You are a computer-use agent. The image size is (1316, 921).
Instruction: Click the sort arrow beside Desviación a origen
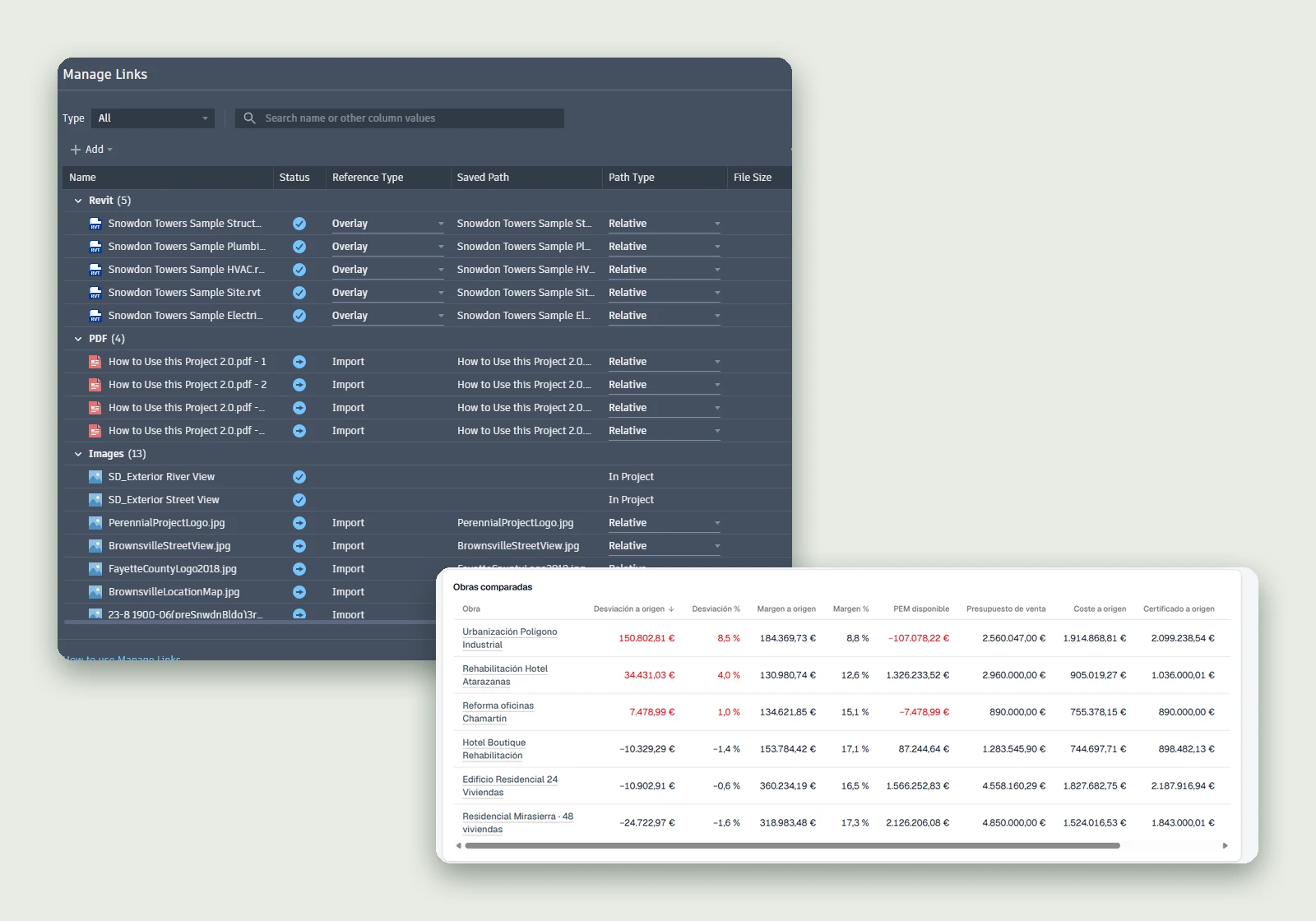671,609
